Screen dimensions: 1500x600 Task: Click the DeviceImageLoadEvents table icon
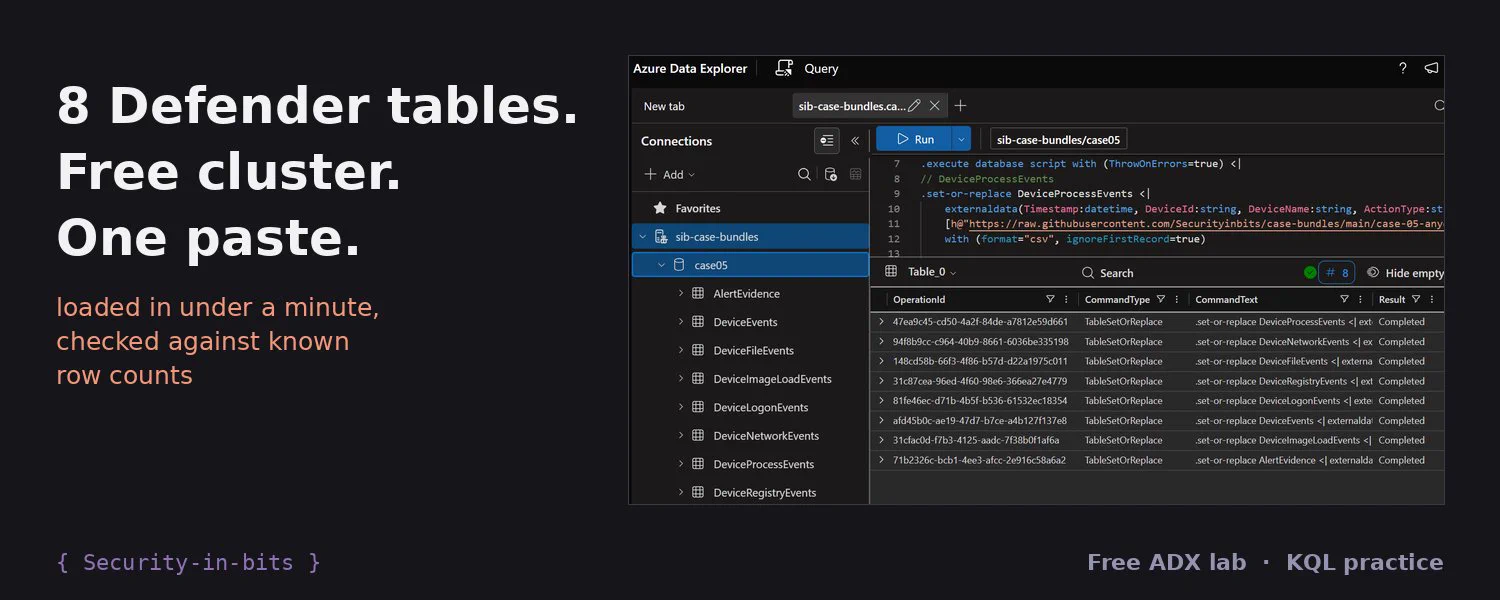tap(698, 379)
